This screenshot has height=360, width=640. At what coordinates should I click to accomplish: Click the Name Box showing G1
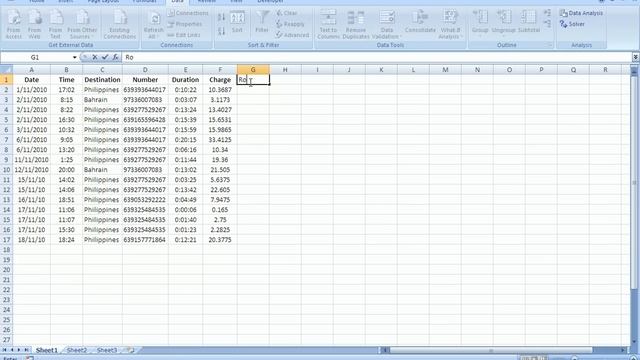point(35,58)
